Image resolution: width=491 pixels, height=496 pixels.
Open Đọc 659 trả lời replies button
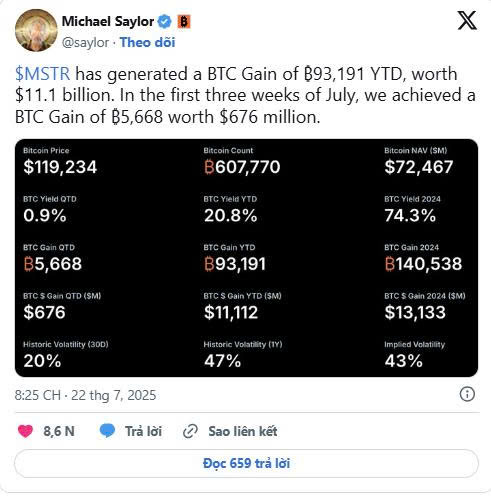[246, 463]
